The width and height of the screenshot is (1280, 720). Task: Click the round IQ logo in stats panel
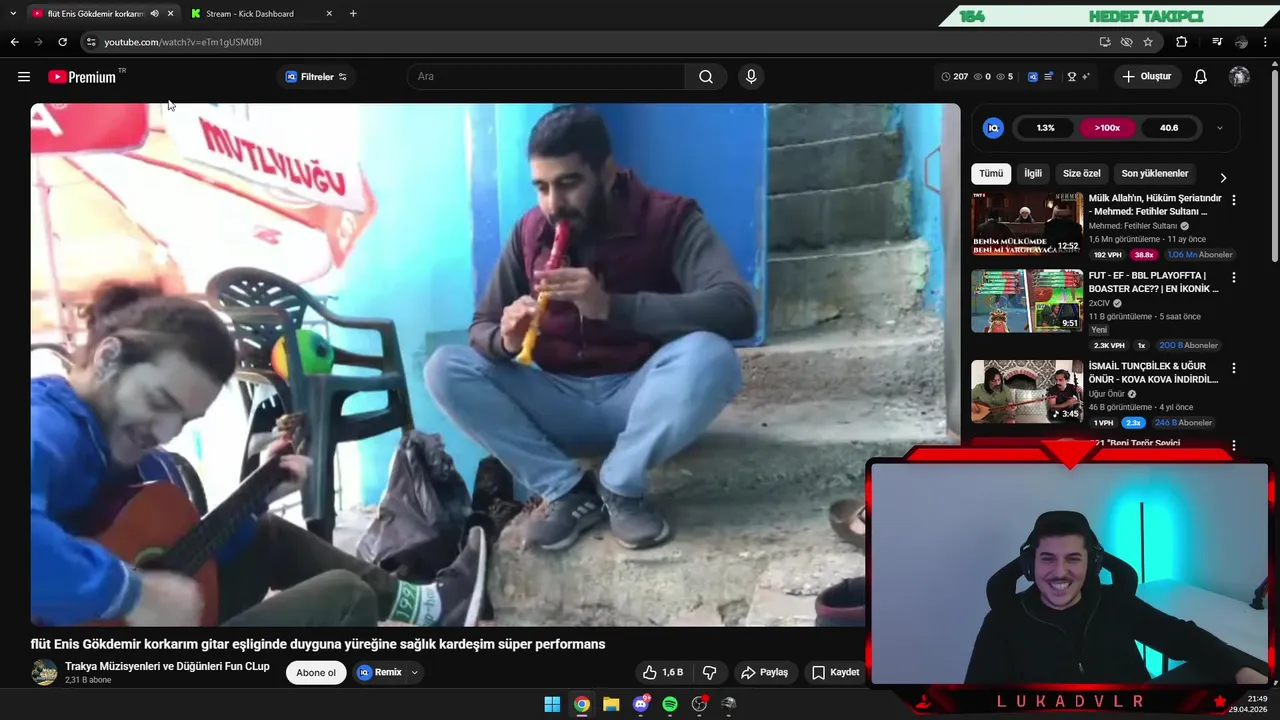993,128
